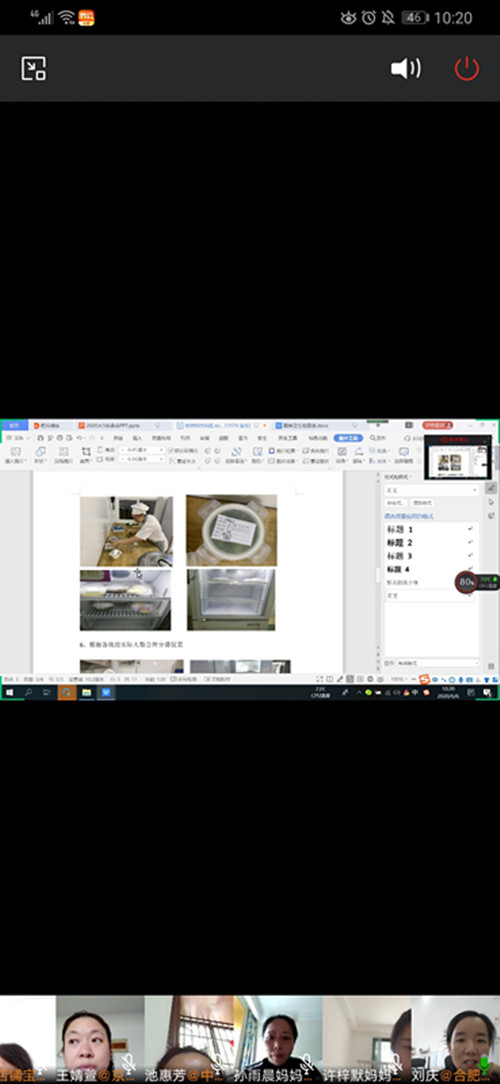
Task: Click the 抠除背景 remove background icon
Action: click(x=236, y=455)
